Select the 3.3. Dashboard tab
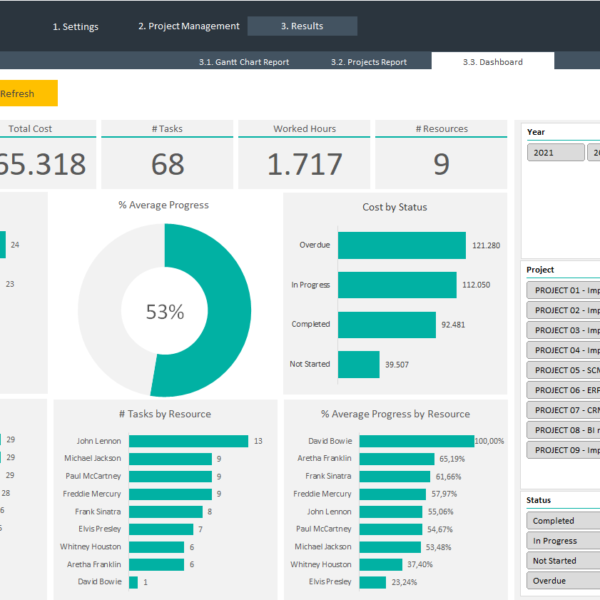600x600 pixels. point(492,62)
